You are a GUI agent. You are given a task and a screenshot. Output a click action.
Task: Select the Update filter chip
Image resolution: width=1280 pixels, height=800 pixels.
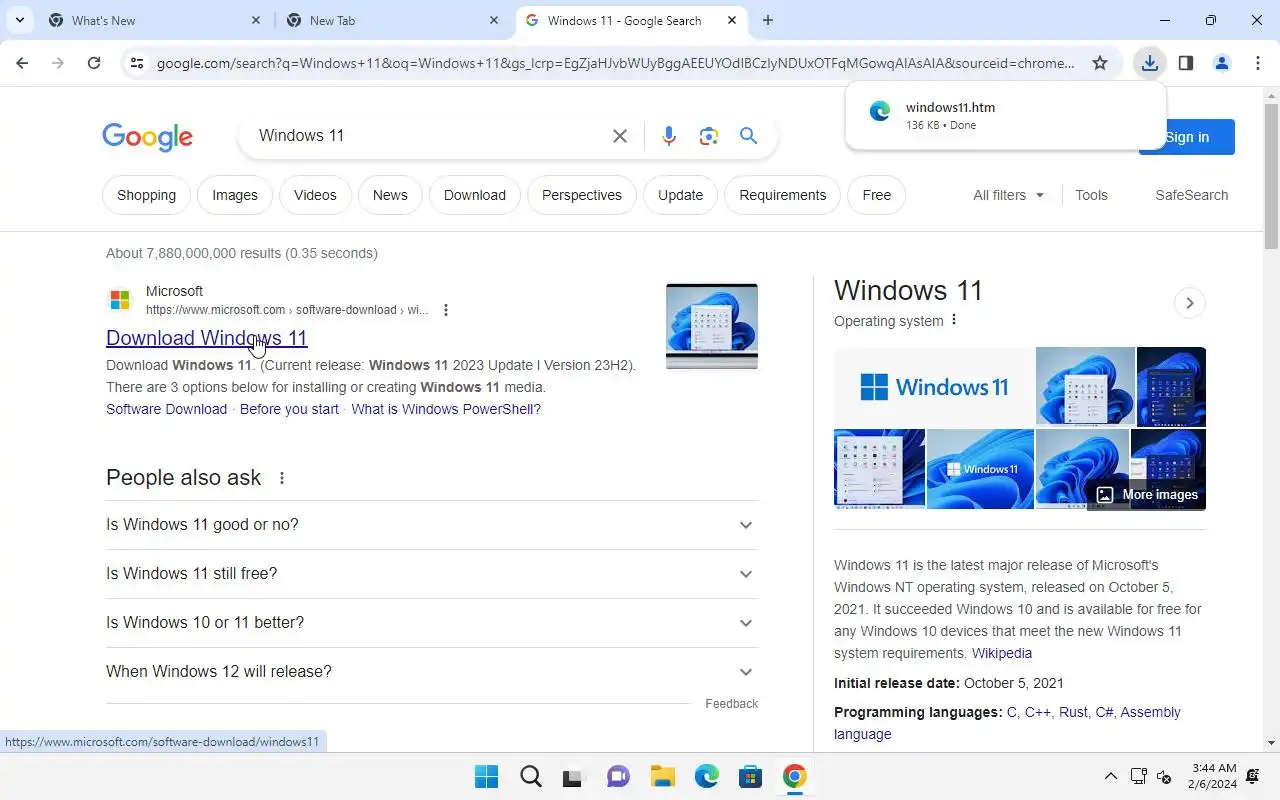pos(680,195)
